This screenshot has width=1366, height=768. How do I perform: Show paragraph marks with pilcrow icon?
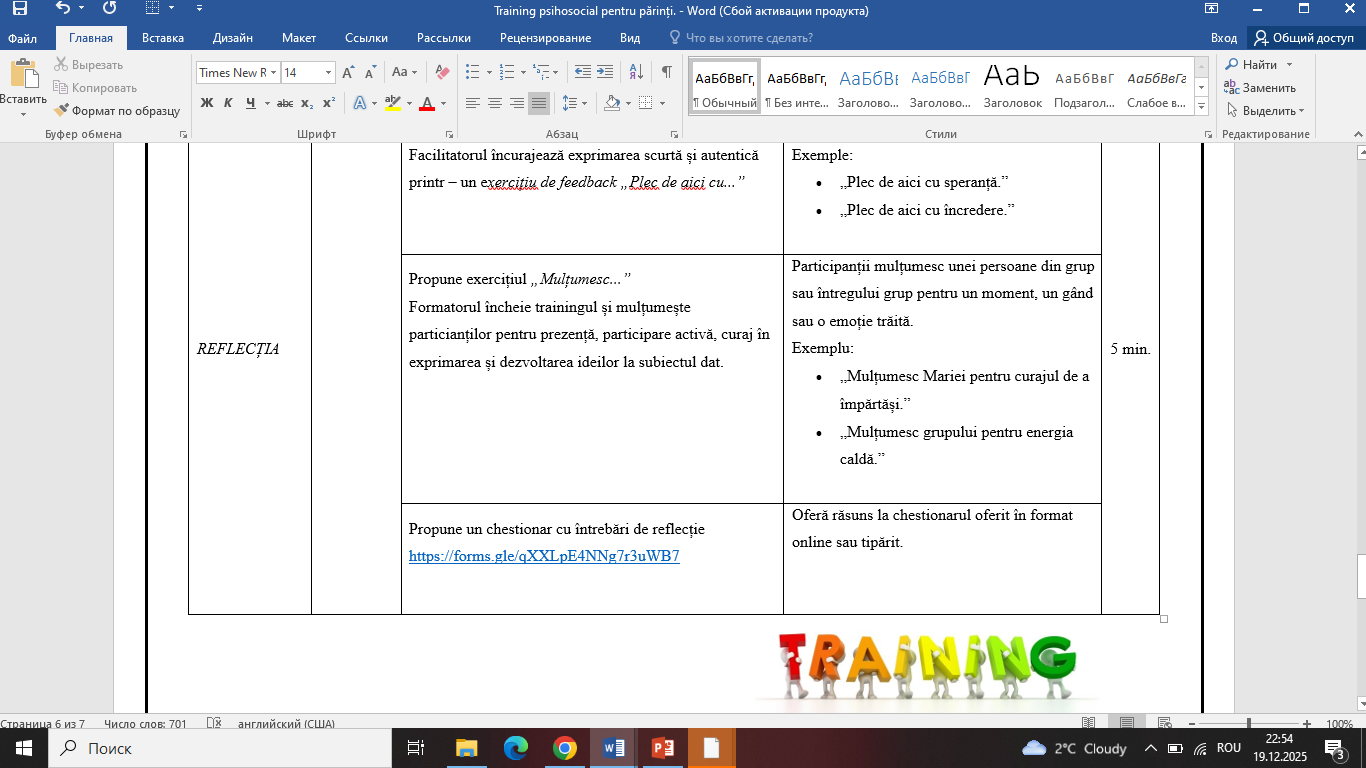click(666, 72)
